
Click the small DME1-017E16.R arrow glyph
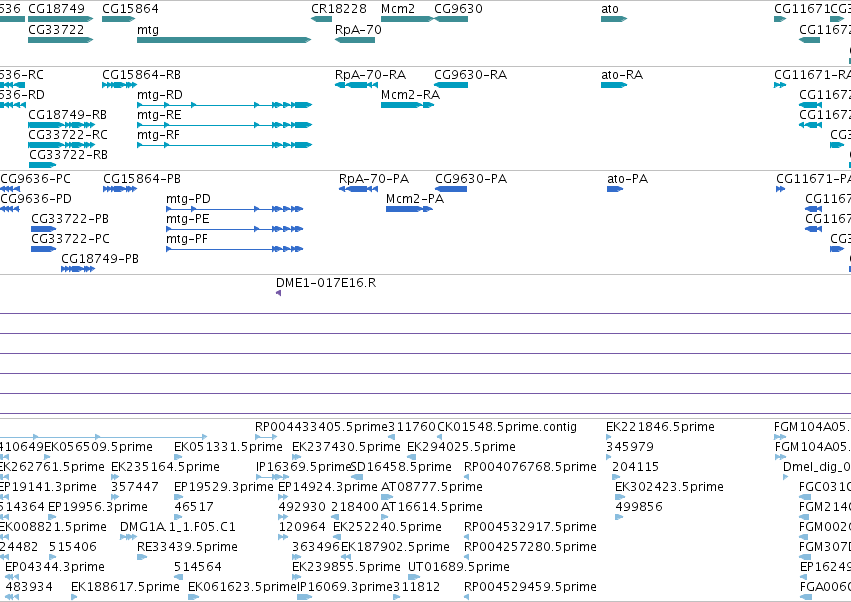click(278, 293)
